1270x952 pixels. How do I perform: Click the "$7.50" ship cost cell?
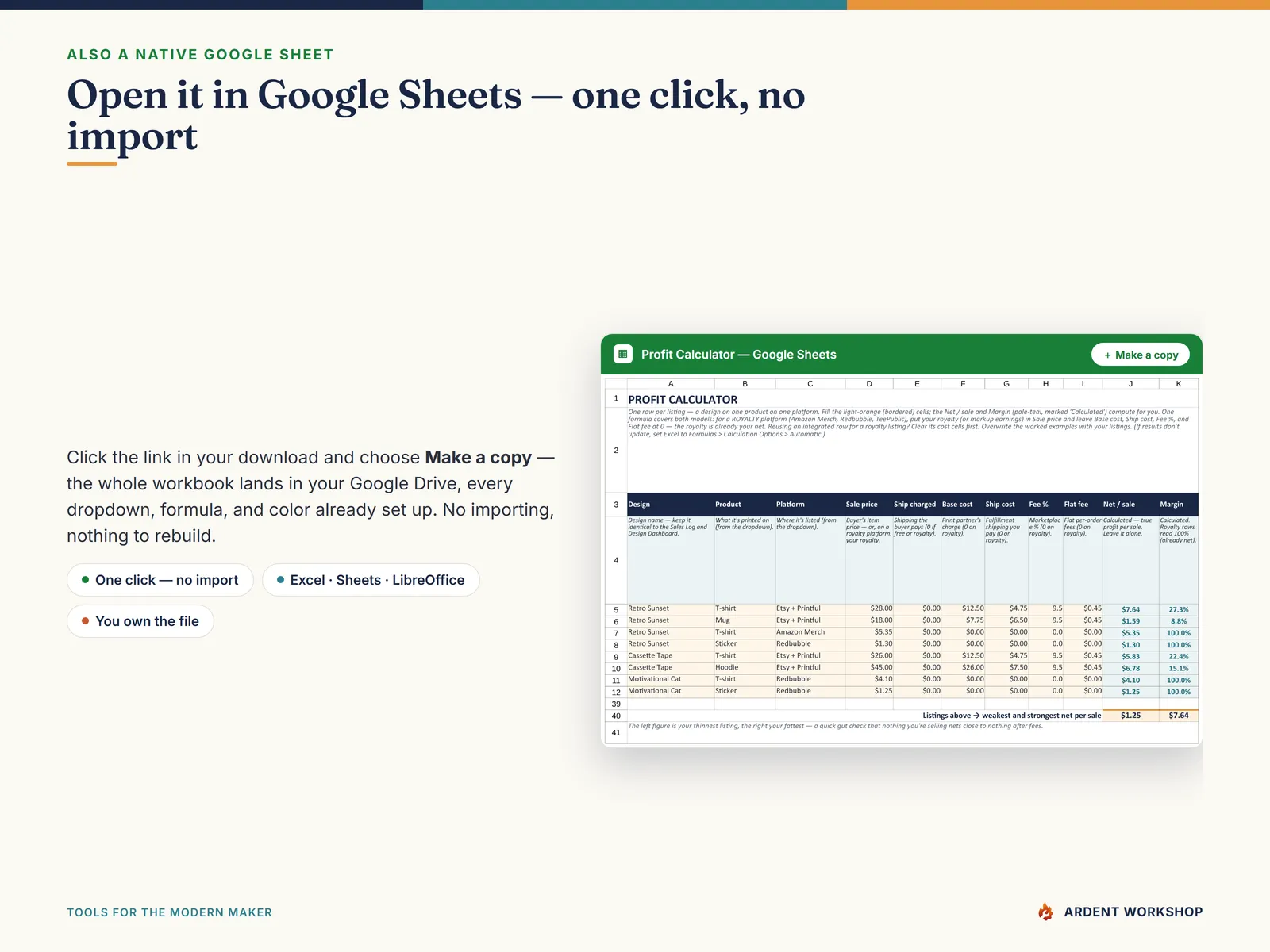(1006, 667)
